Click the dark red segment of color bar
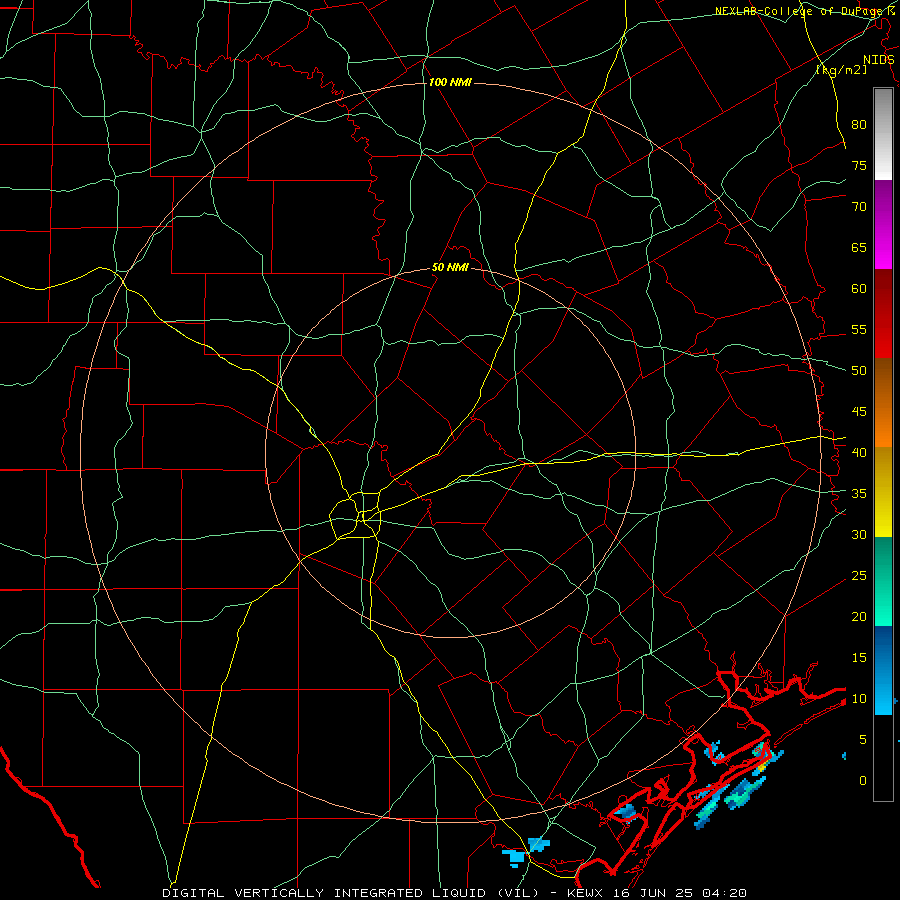Viewport: 900px width, 900px height. (883, 314)
